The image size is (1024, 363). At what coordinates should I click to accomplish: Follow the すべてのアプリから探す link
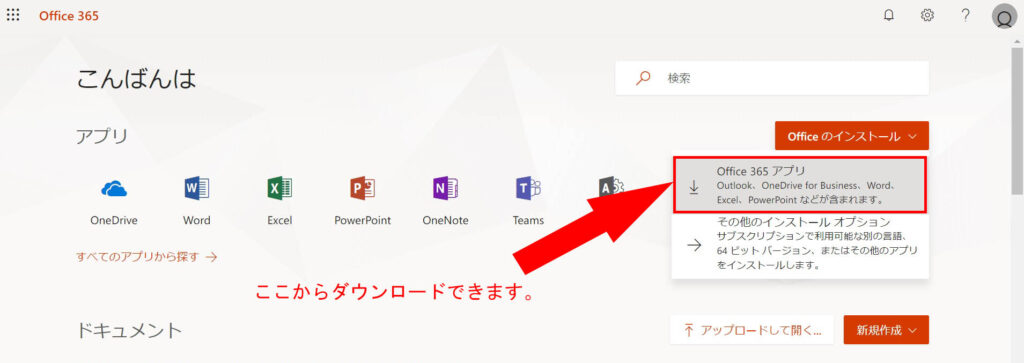146,257
